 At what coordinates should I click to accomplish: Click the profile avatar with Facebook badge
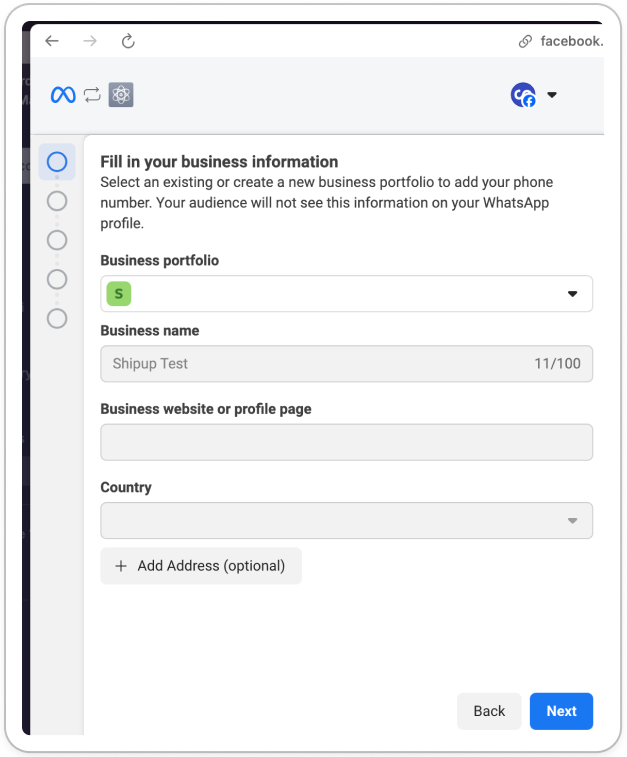coord(523,95)
